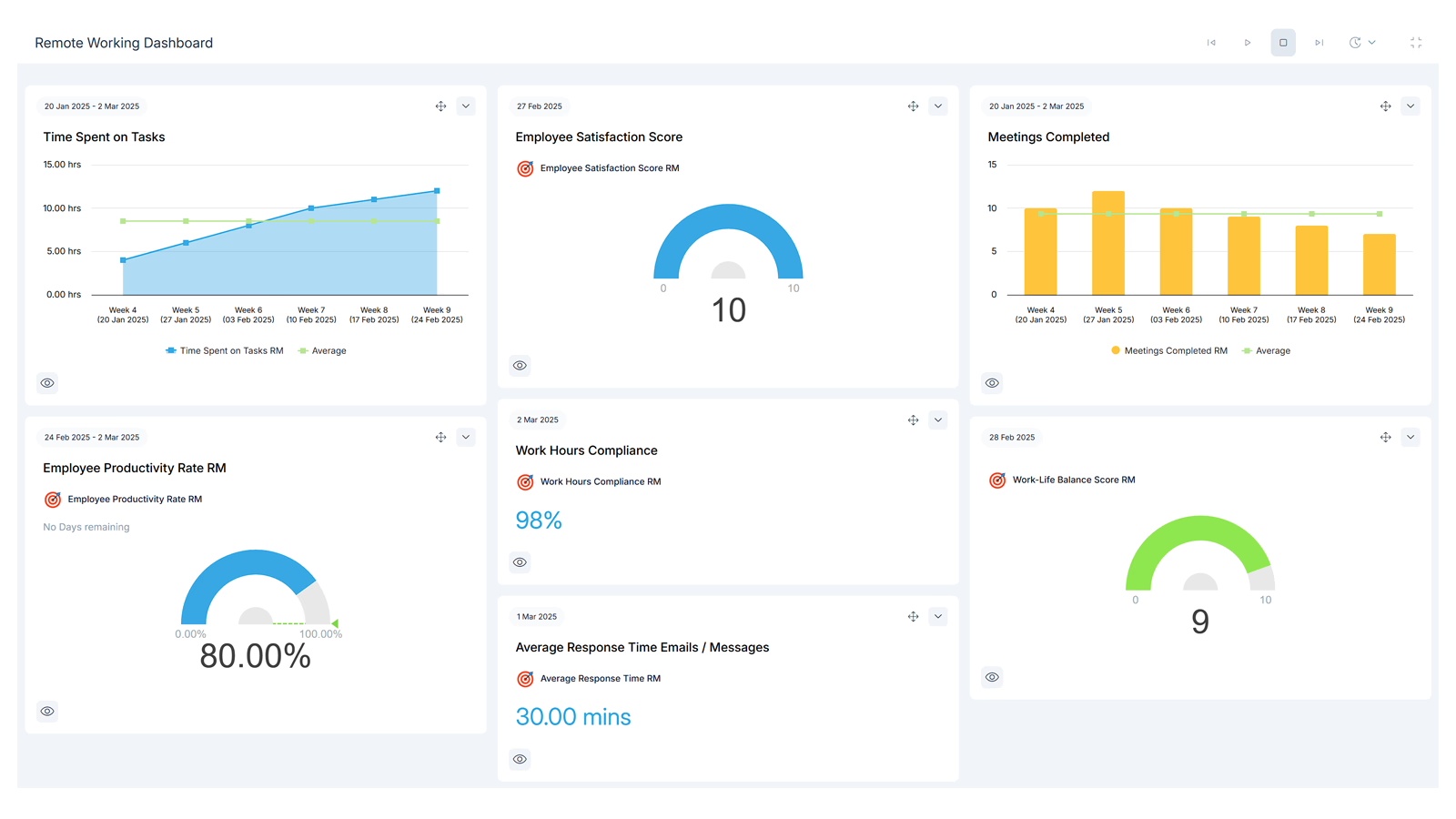The height and width of the screenshot is (819, 1456).
Task: Toggle the eye icon on Work Hours Compliance widget
Action: tap(520, 561)
